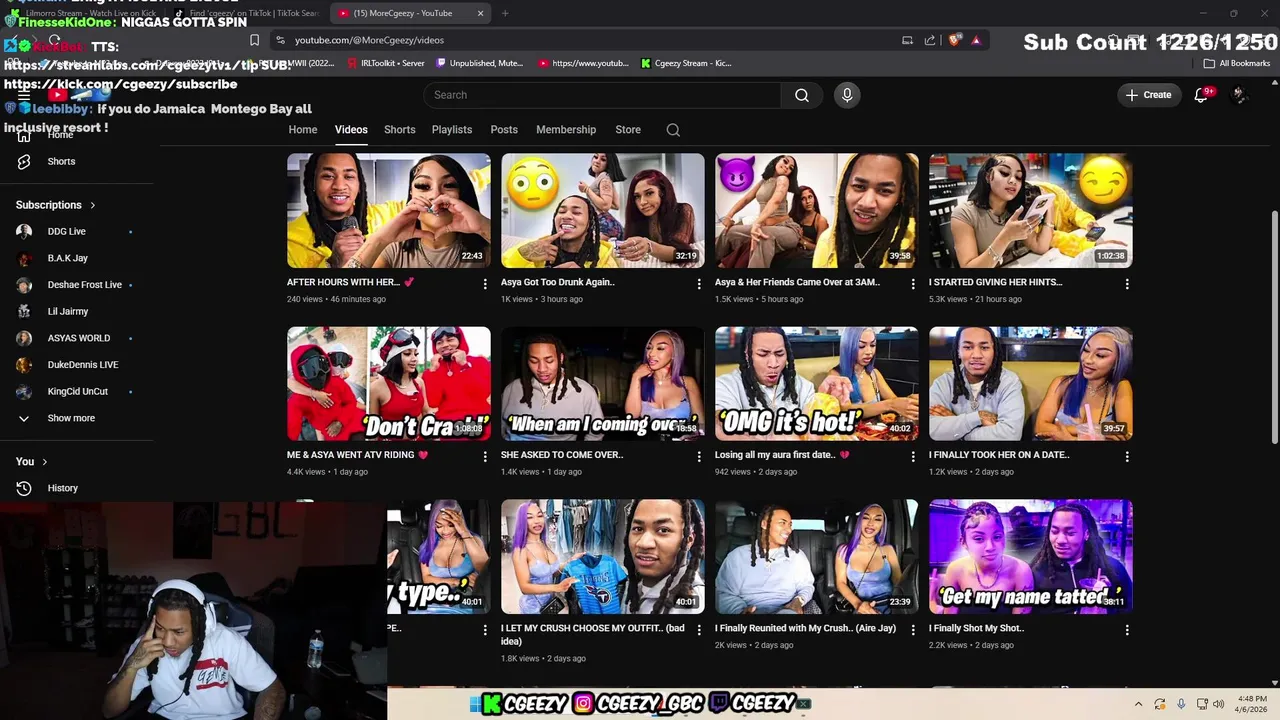Viewport: 1280px width, 720px height.
Task: Activate voice search microphone icon
Action: pos(847,95)
